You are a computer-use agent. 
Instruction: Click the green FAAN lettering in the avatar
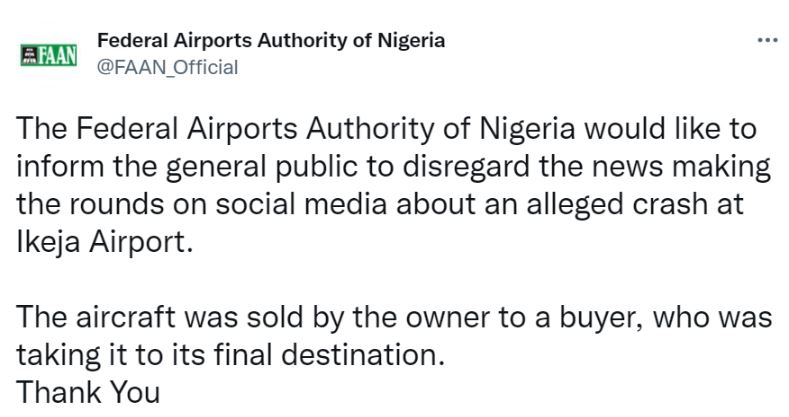point(57,54)
